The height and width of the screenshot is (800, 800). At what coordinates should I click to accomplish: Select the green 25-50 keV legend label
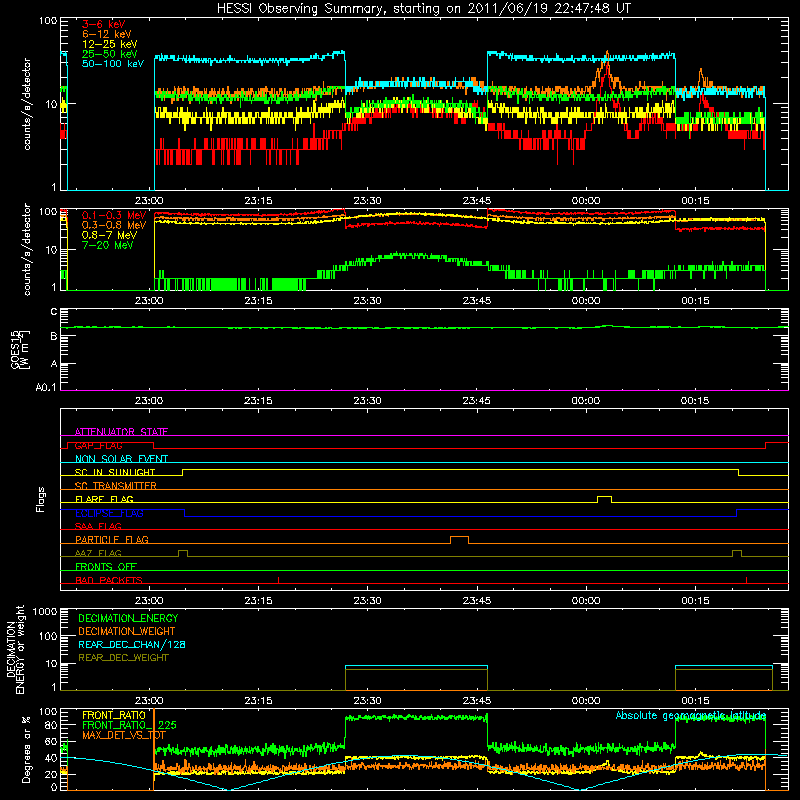110,54
